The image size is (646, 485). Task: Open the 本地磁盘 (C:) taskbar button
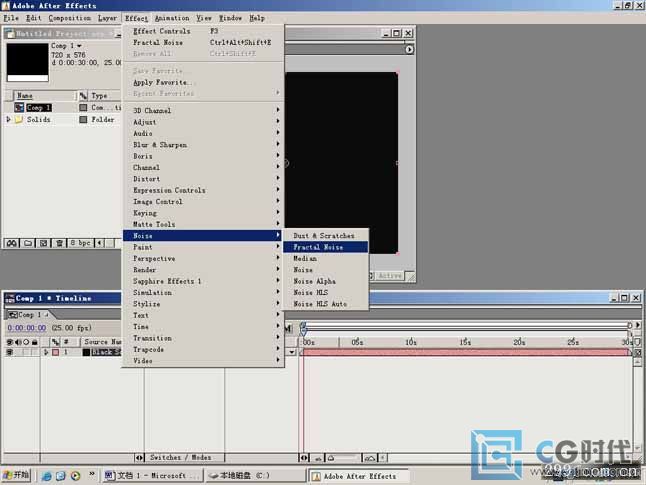click(x=255, y=476)
